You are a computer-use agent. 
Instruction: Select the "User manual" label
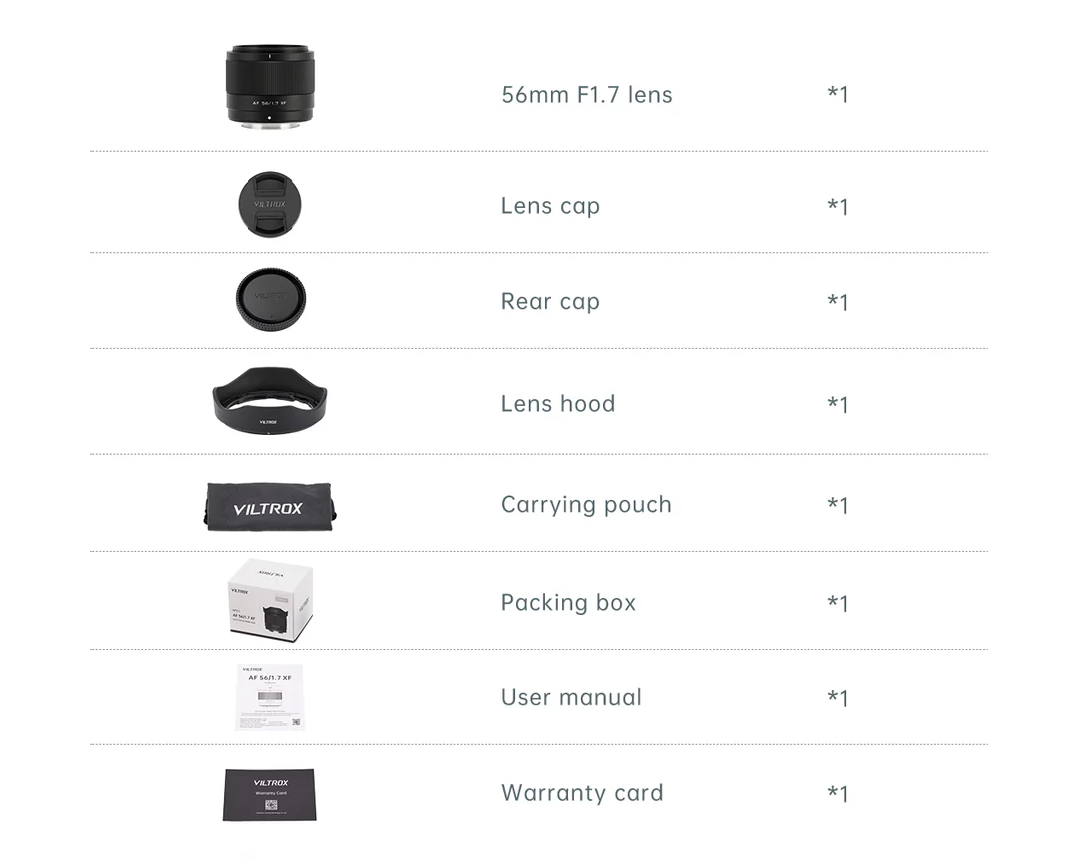click(x=571, y=697)
